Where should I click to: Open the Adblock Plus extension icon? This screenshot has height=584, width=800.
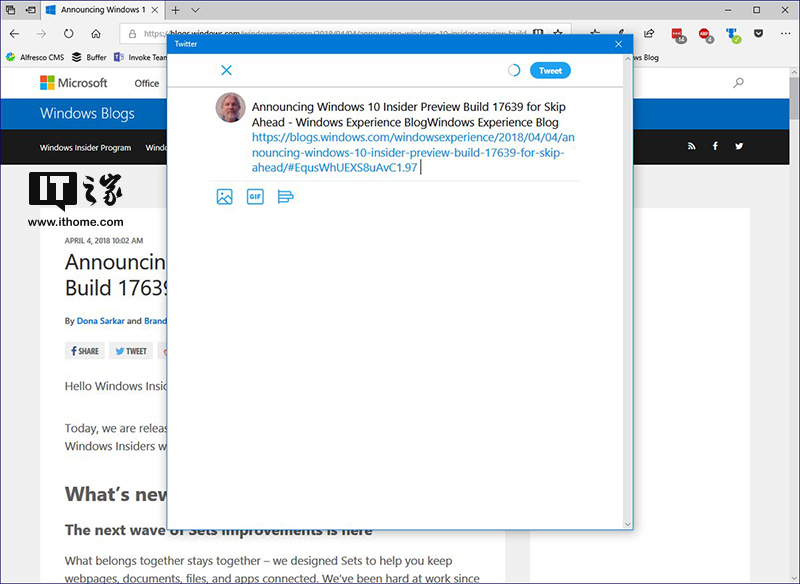pyautogui.click(x=705, y=35)
